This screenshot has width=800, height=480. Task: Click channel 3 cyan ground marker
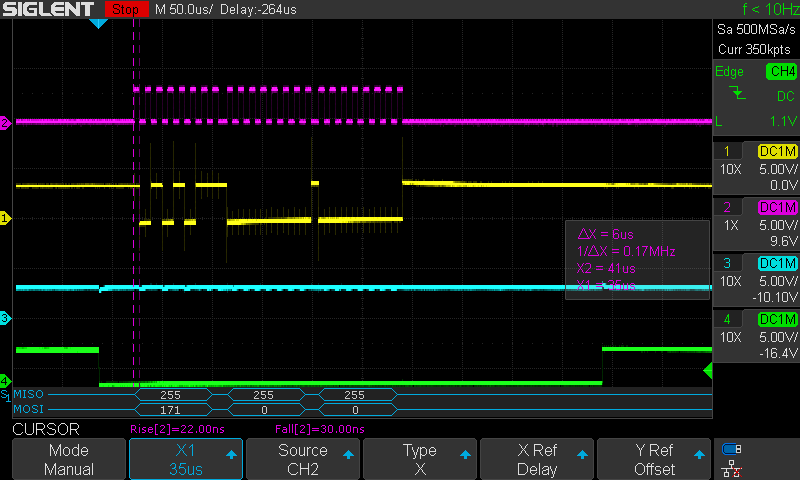point(5,318)
